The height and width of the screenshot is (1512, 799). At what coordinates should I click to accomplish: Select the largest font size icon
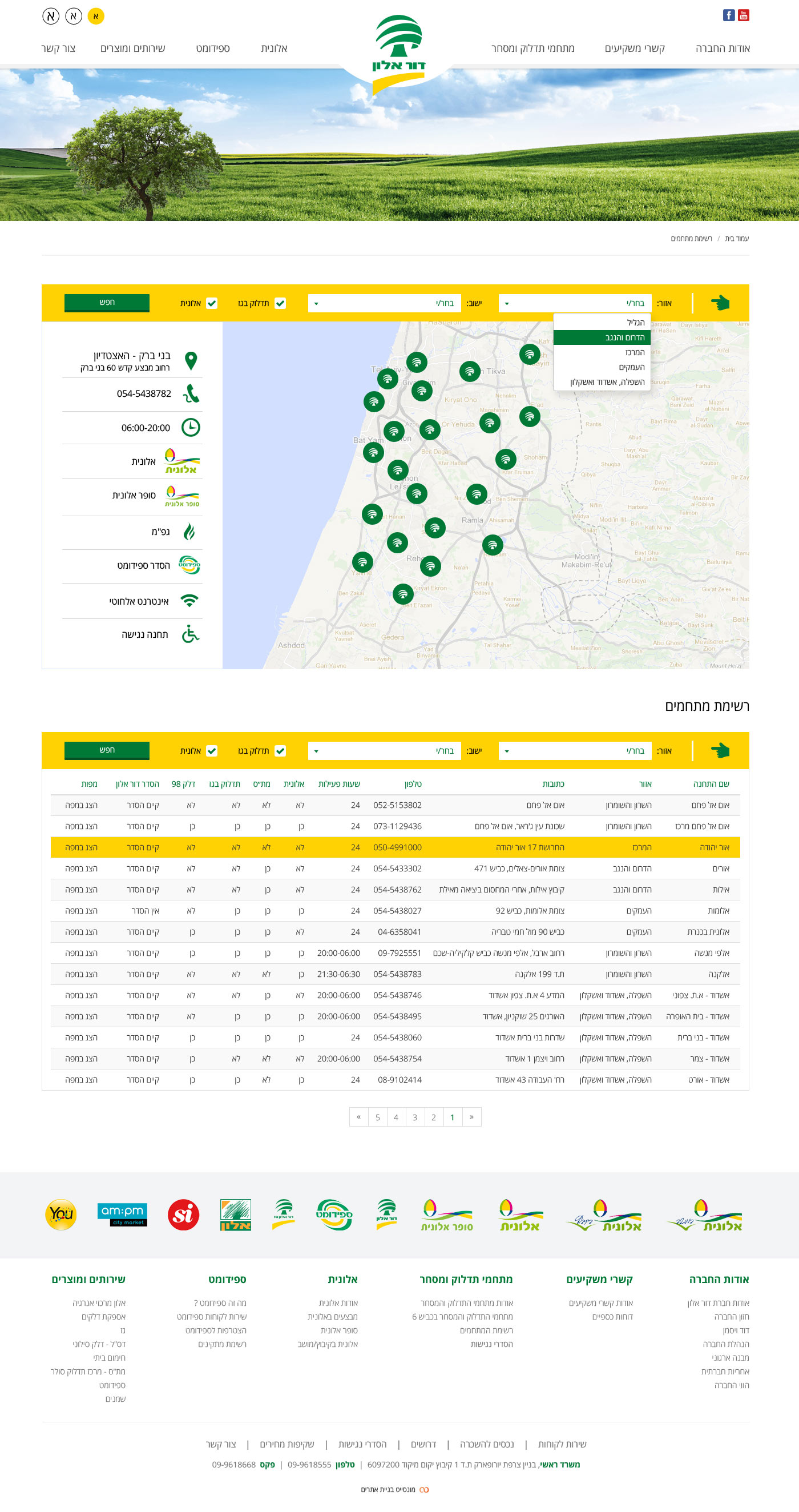coord(51,16)
